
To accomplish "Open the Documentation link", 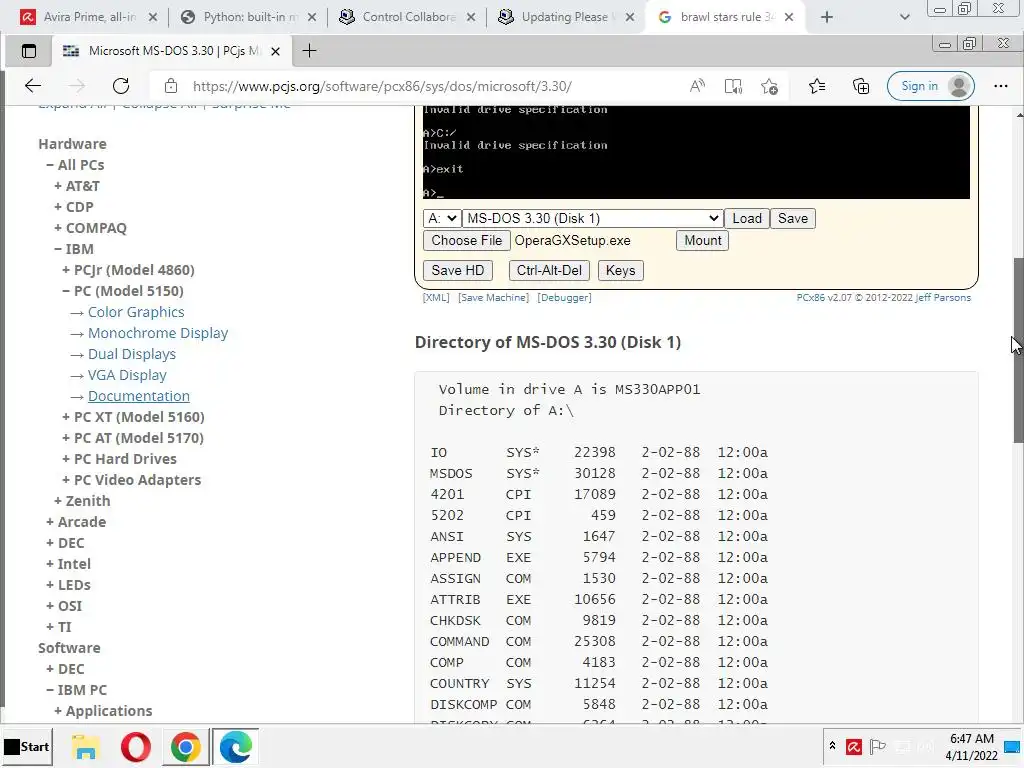I will coord(138,396).
